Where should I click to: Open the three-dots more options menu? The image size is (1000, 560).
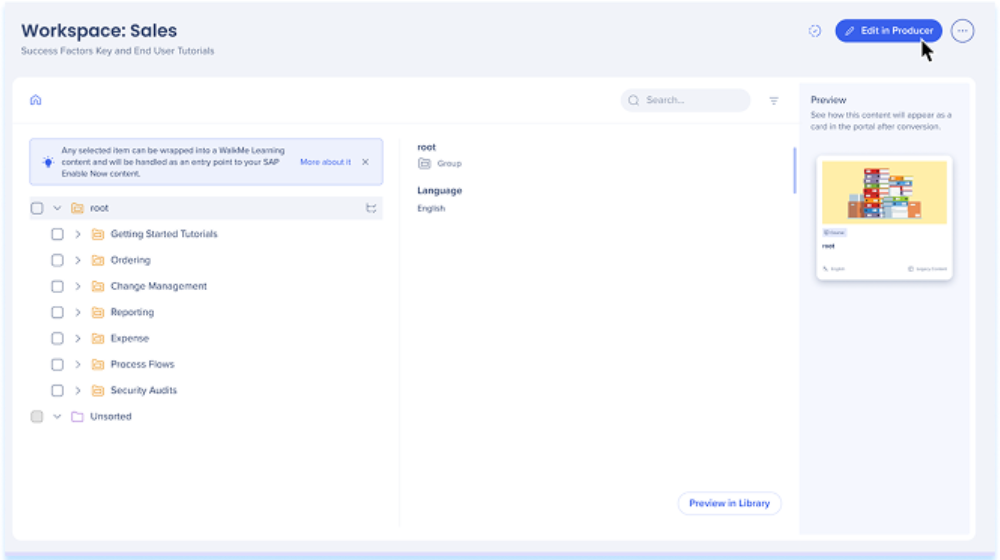962,31
